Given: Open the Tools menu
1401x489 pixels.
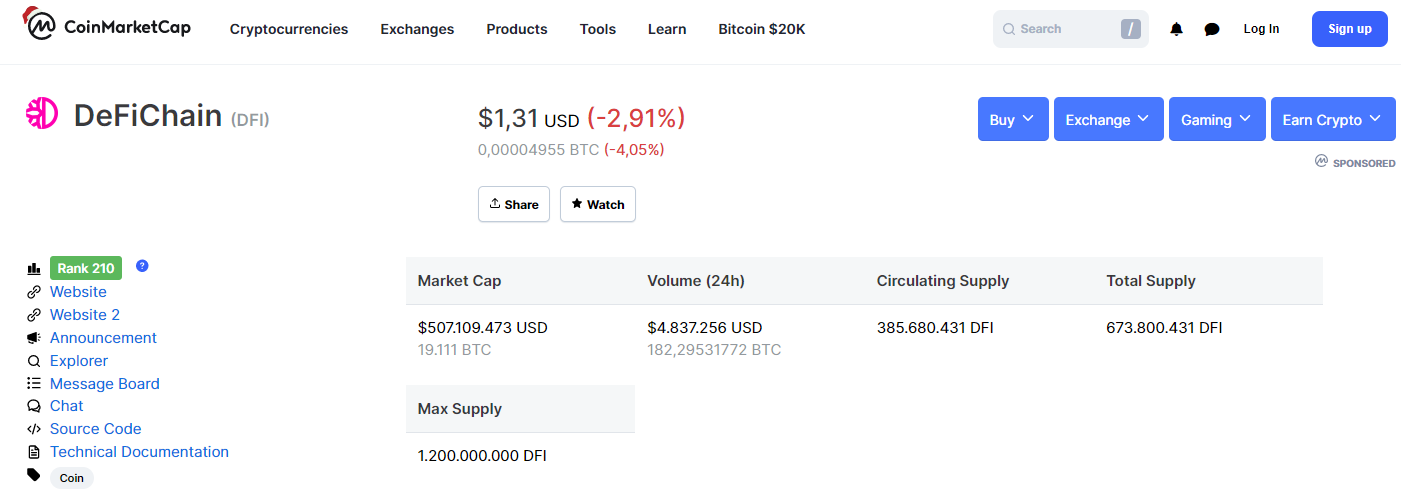Looking at the screenshot, I should pos(598,29).
